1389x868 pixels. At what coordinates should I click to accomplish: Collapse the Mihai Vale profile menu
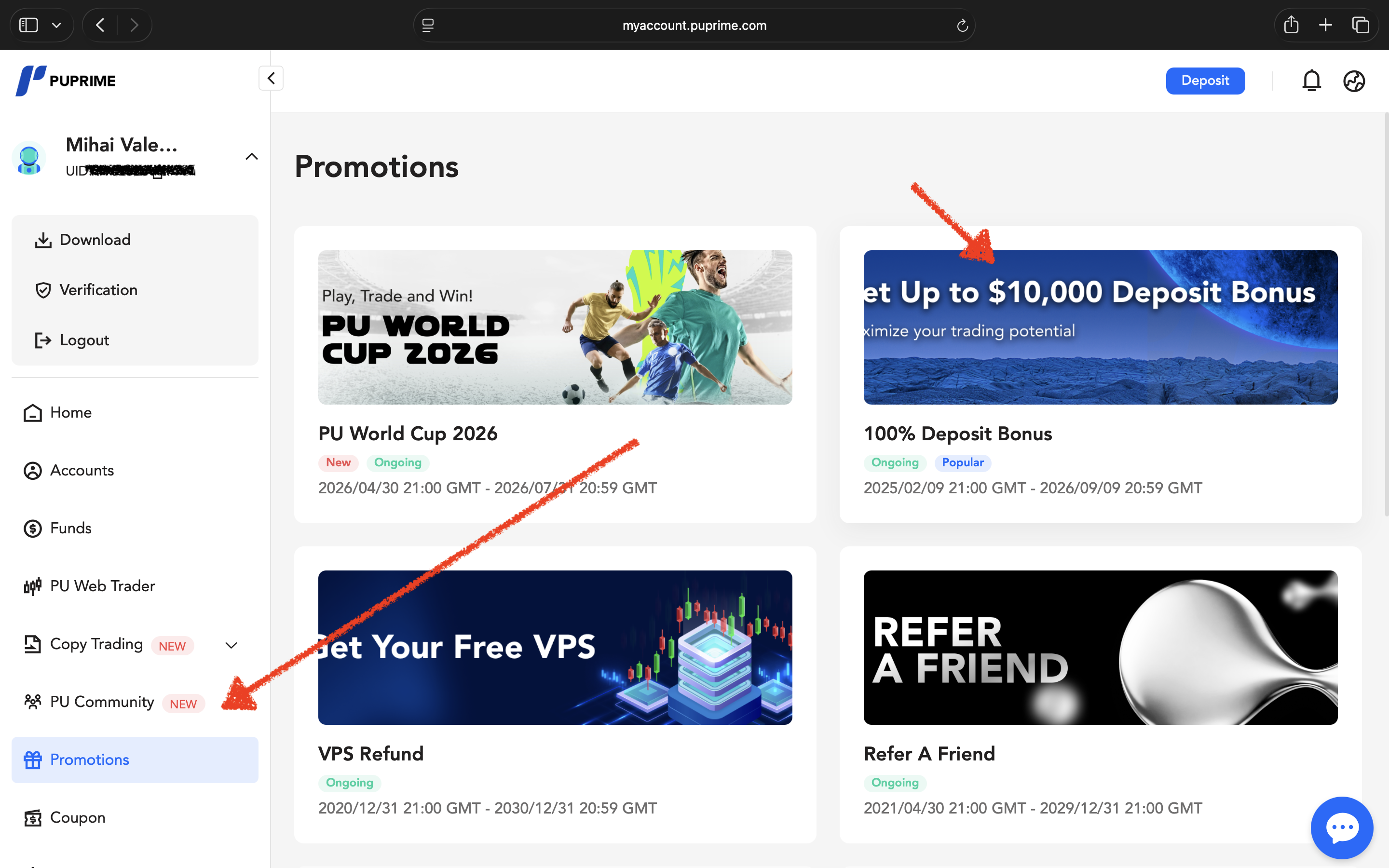point(251,157)
